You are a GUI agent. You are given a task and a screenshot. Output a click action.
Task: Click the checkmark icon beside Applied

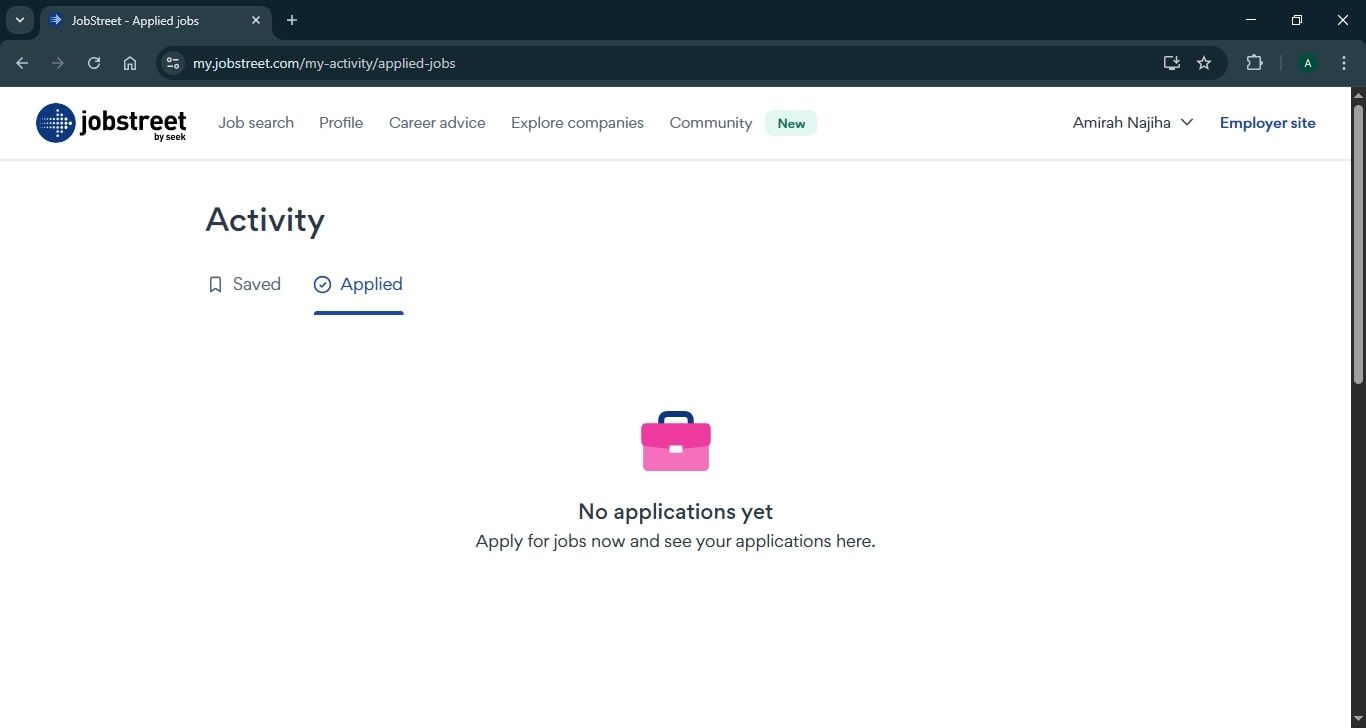[x=322, y=284]
